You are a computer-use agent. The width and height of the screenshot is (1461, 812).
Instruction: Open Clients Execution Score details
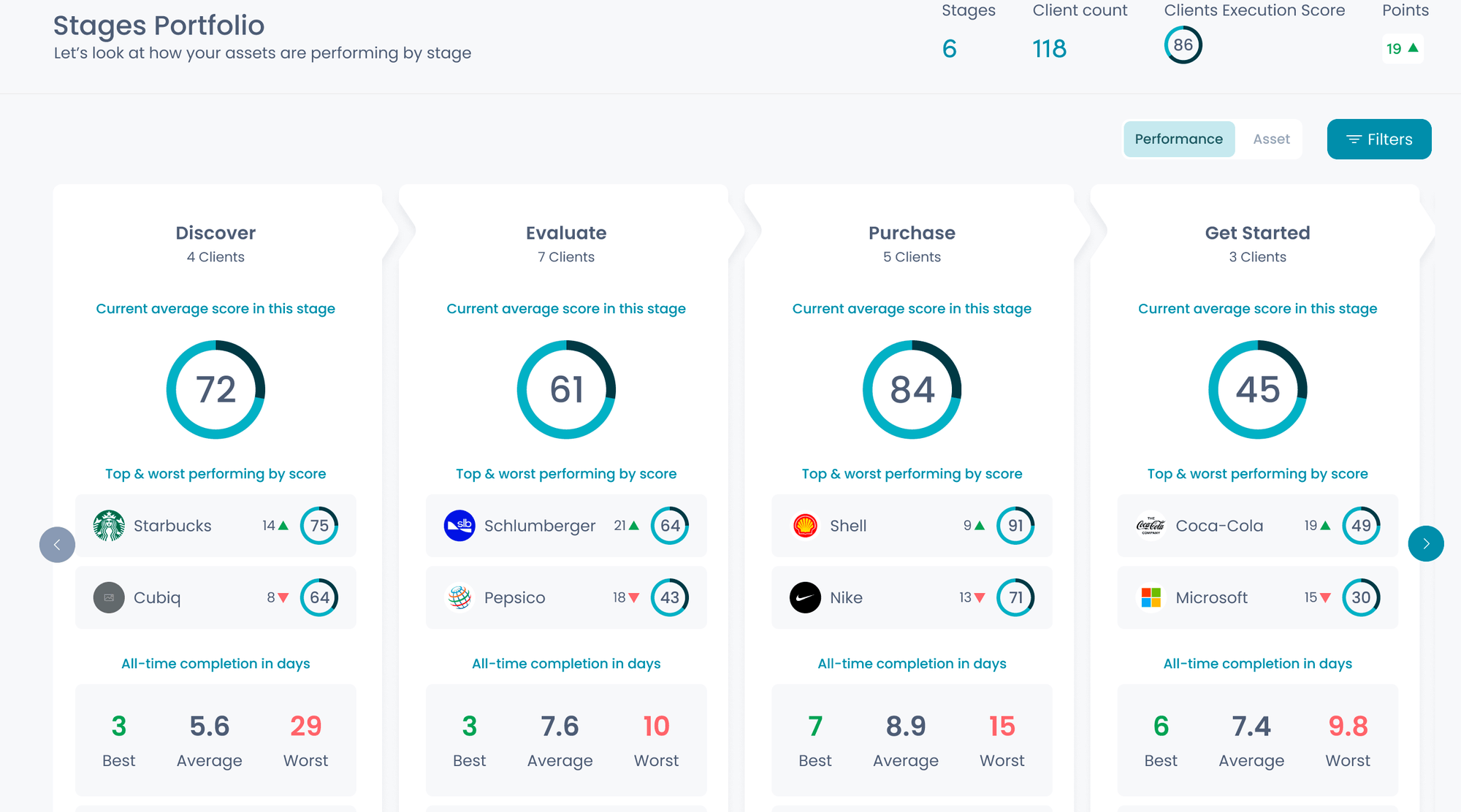[1183, 45]
